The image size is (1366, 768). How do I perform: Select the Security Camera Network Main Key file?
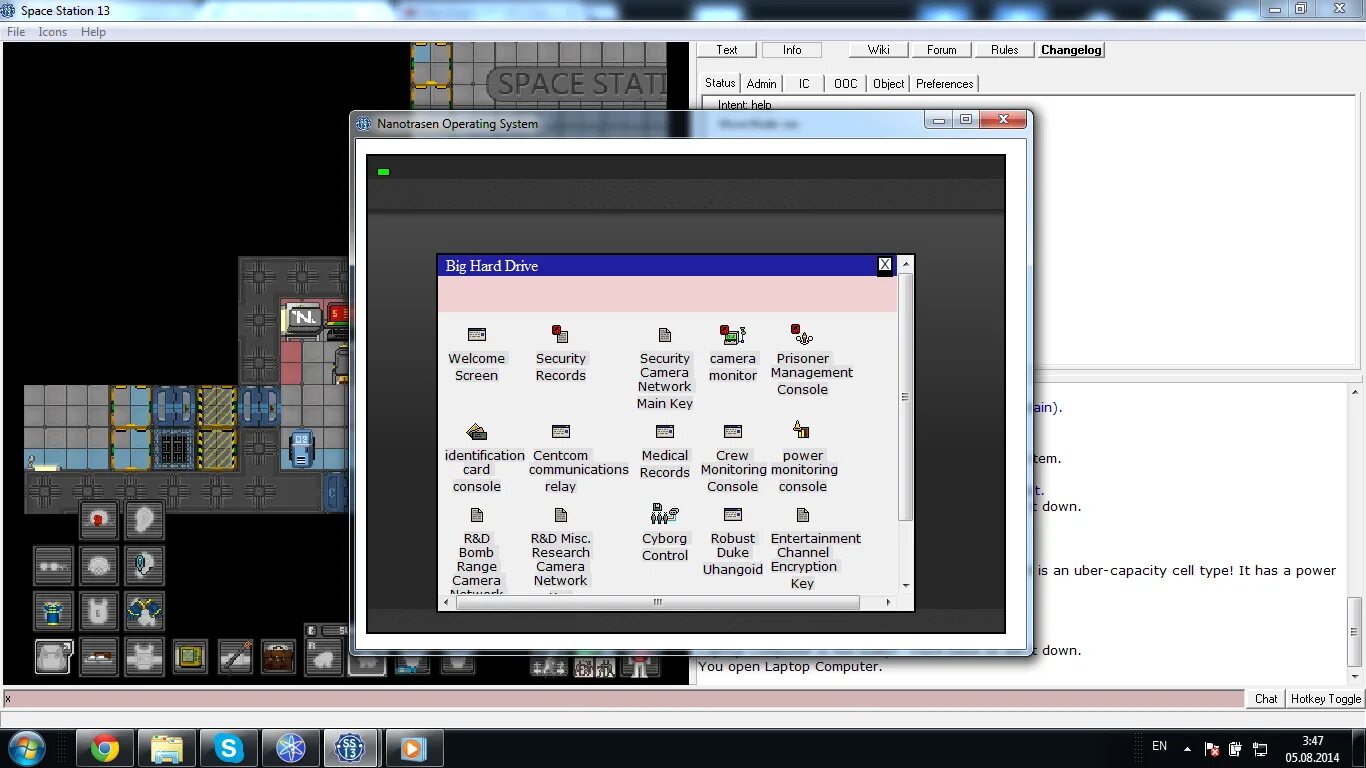pos(665,335)
